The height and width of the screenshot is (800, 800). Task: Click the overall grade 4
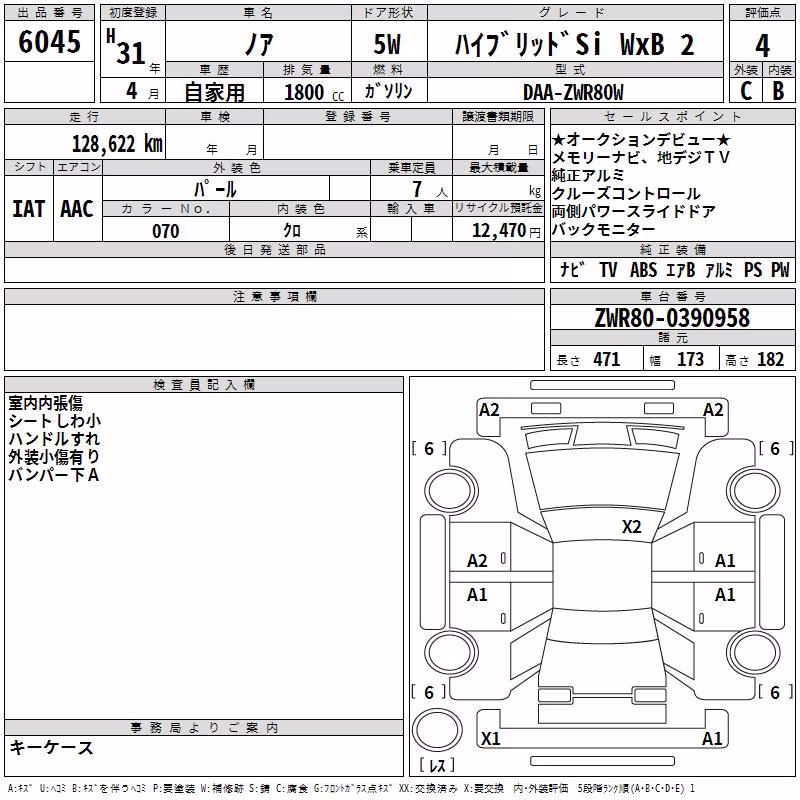point(762,46)
